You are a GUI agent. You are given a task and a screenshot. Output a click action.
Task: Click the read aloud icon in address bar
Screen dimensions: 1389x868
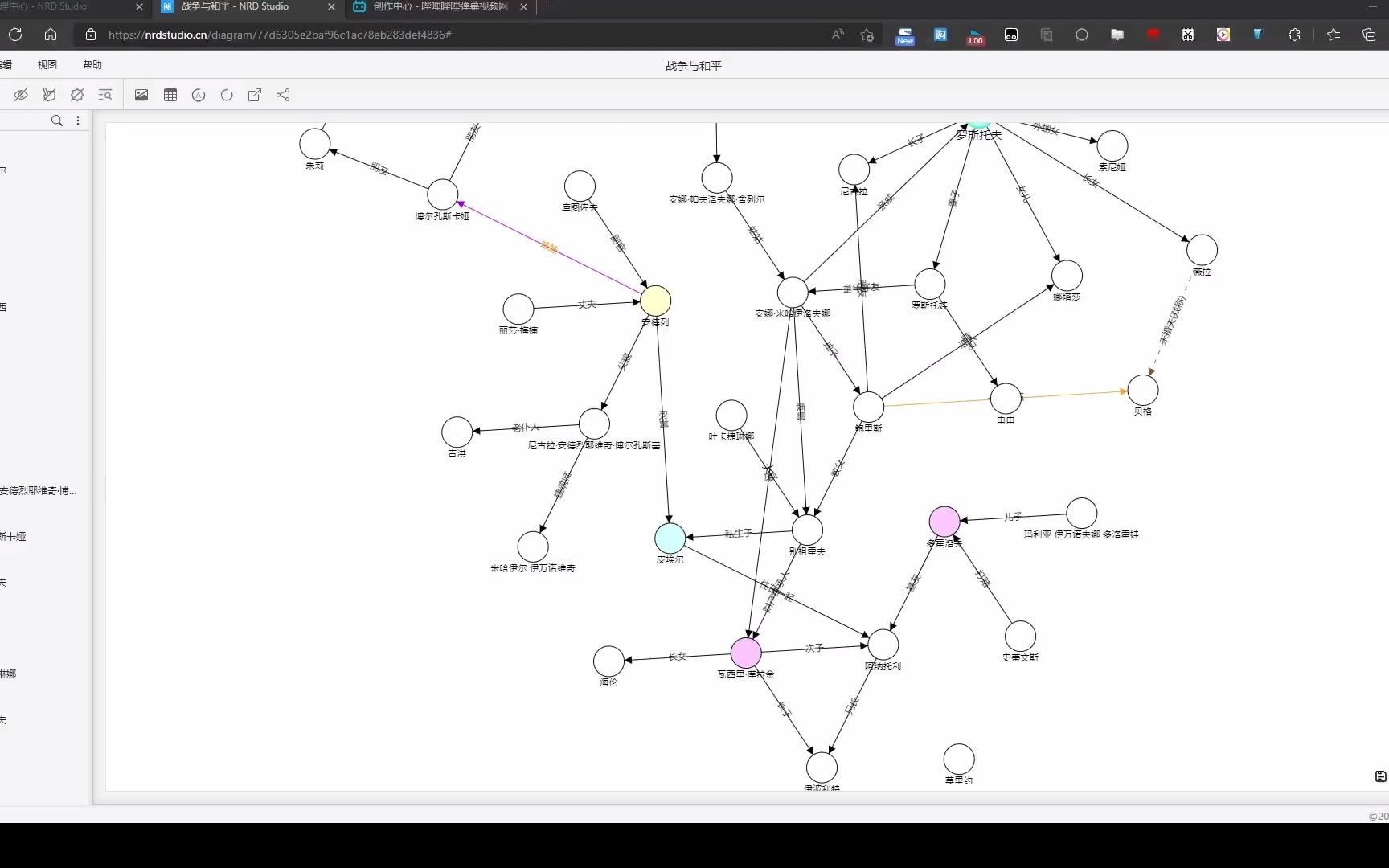point(838,35)
